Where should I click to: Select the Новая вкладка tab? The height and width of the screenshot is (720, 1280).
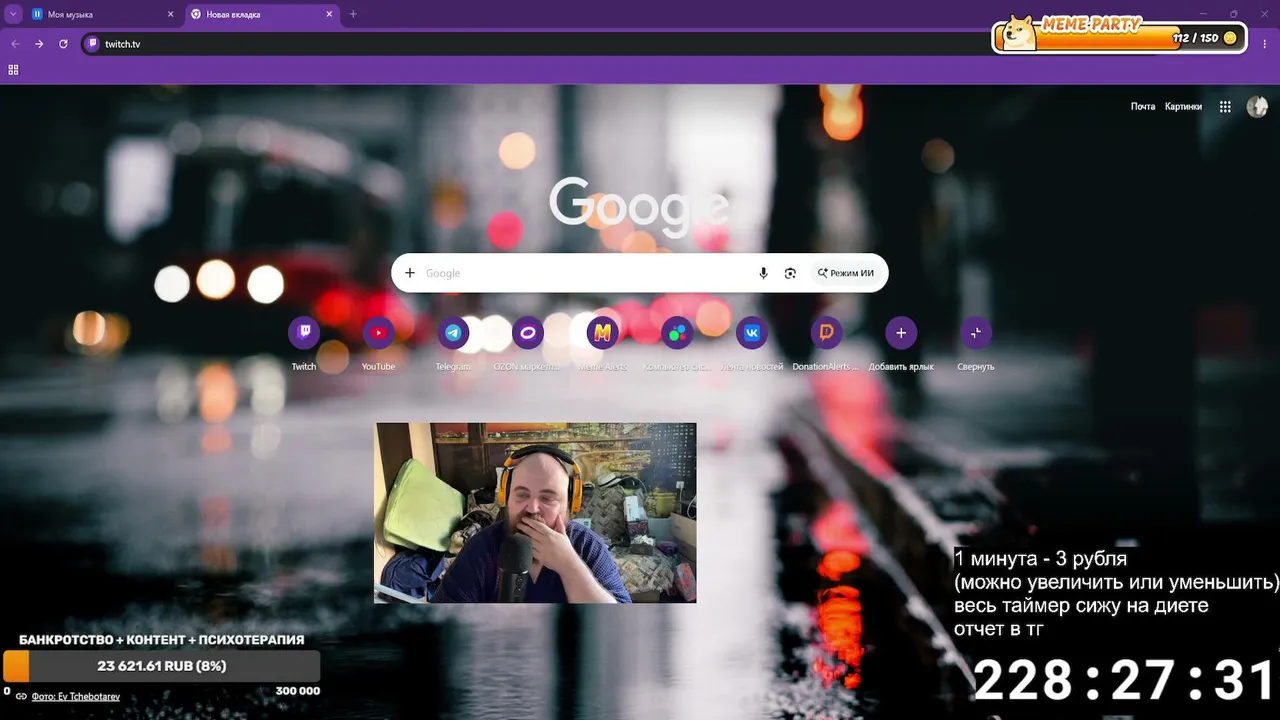click(x=263, y=14)
